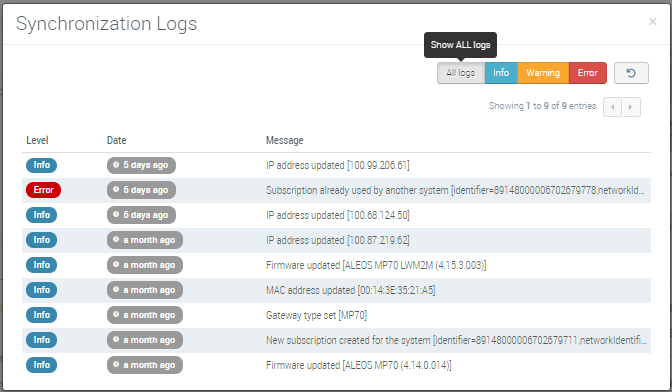The height and width of the screenshot is (392, 672).
Task: Go to next page of entries
Action: [631, 107]
